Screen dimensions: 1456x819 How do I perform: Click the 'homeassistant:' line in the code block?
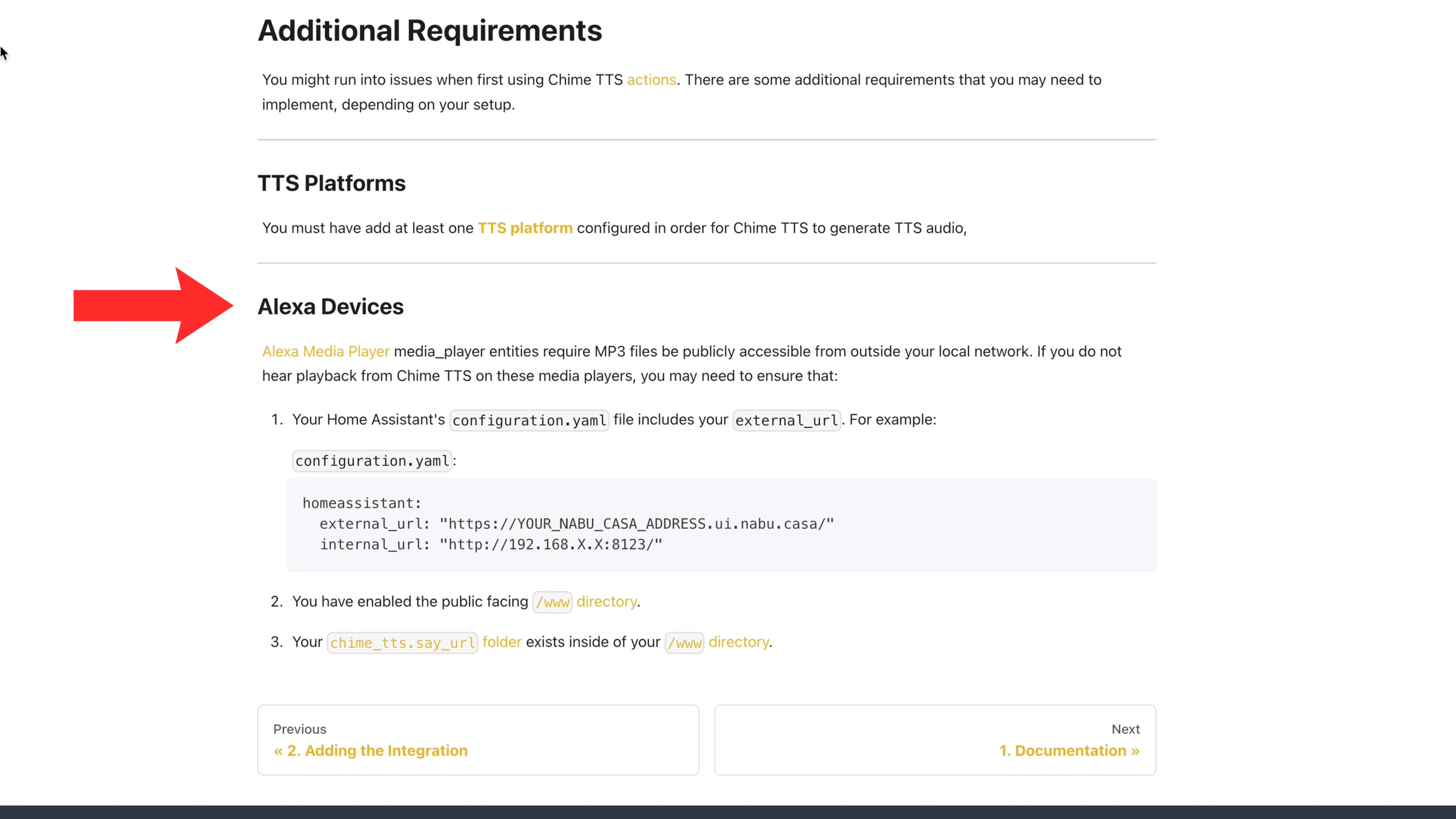tap(362, 504)
